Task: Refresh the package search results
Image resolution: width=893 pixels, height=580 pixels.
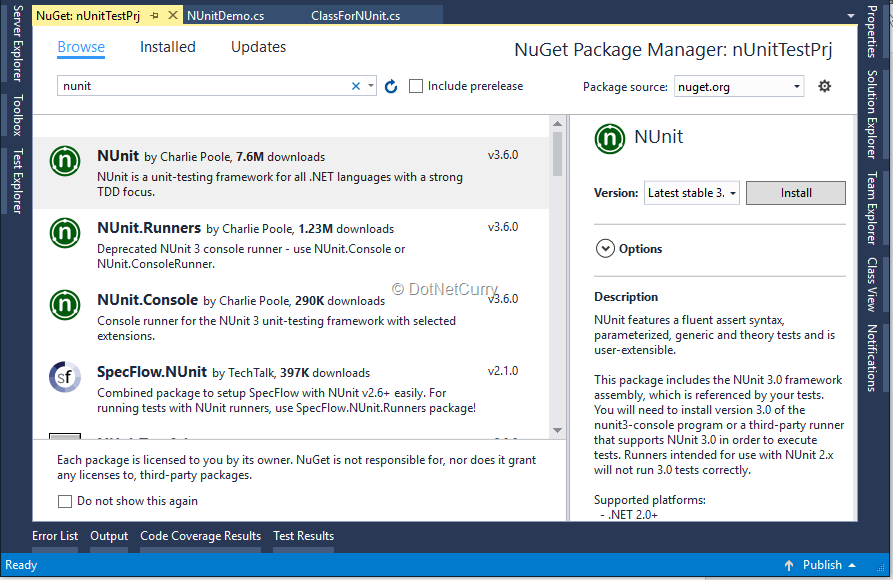Action: (x=391, y=86)
